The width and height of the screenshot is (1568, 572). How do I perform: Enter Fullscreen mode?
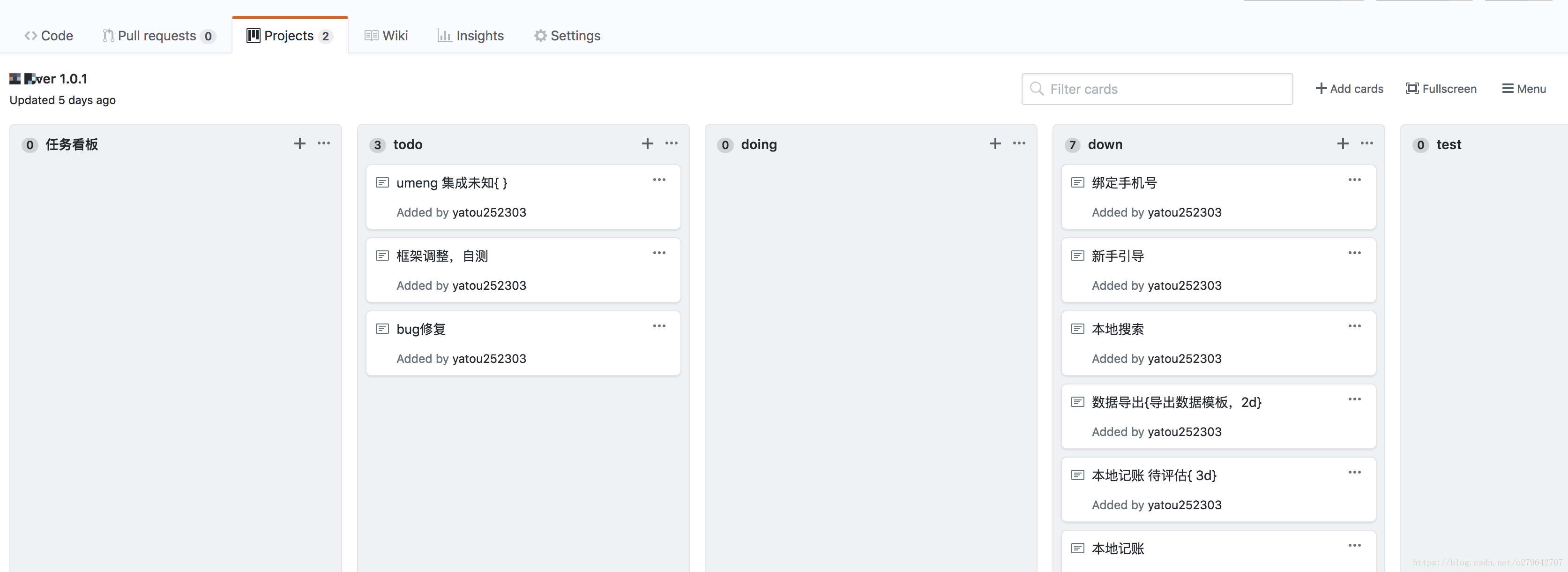tap(1441, 89)
